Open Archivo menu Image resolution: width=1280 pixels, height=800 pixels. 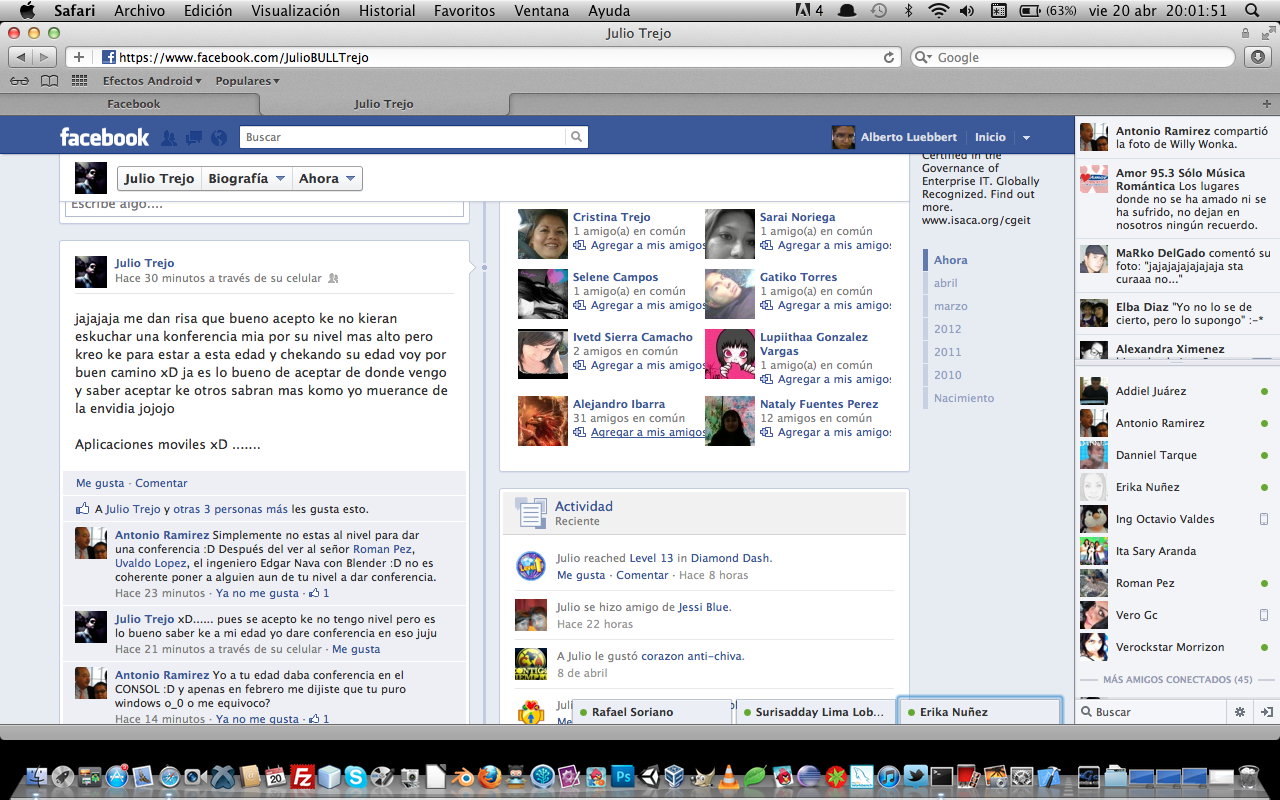[140, 11]
